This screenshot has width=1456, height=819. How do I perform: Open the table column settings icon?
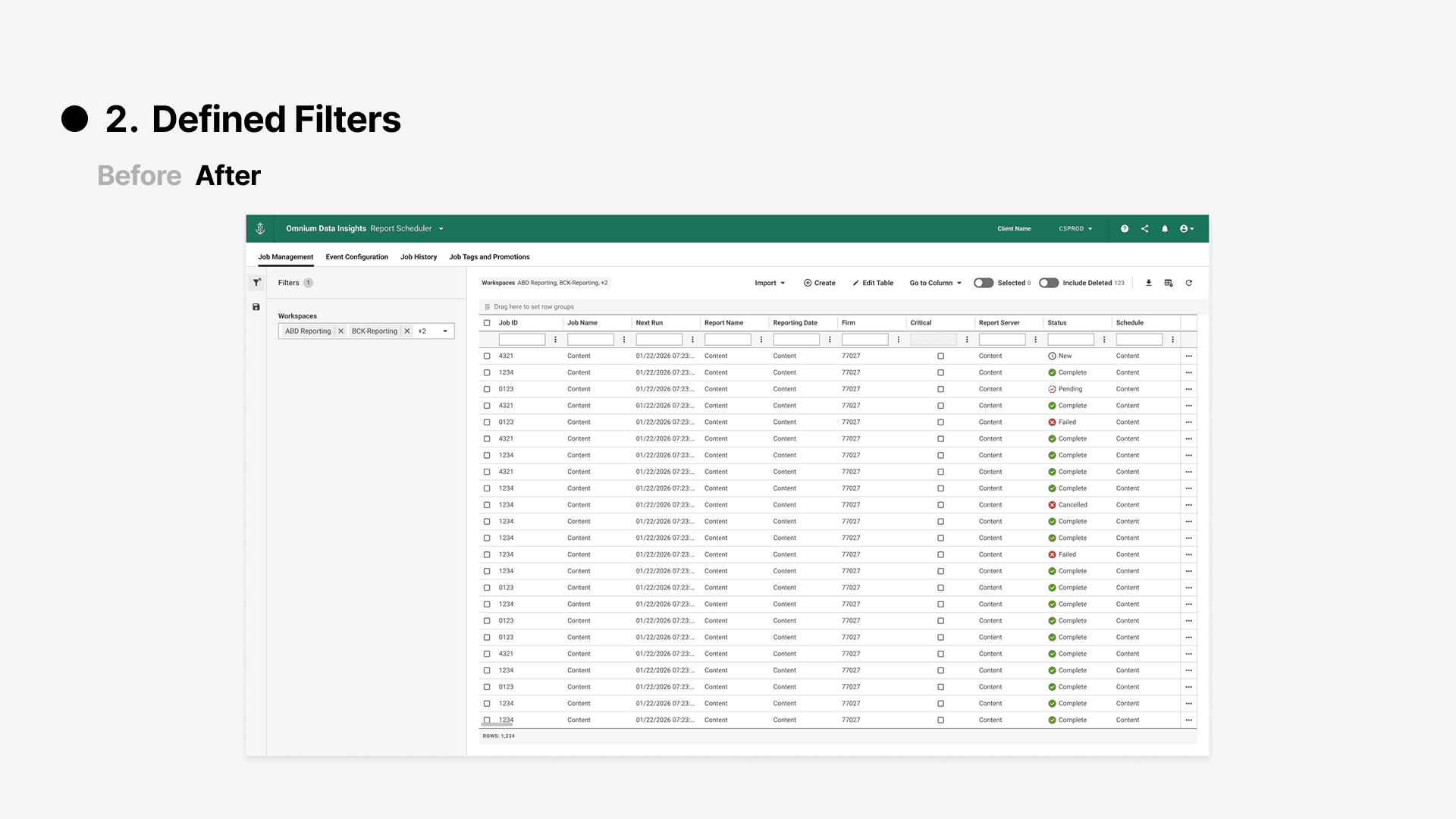click(1169, 283)
